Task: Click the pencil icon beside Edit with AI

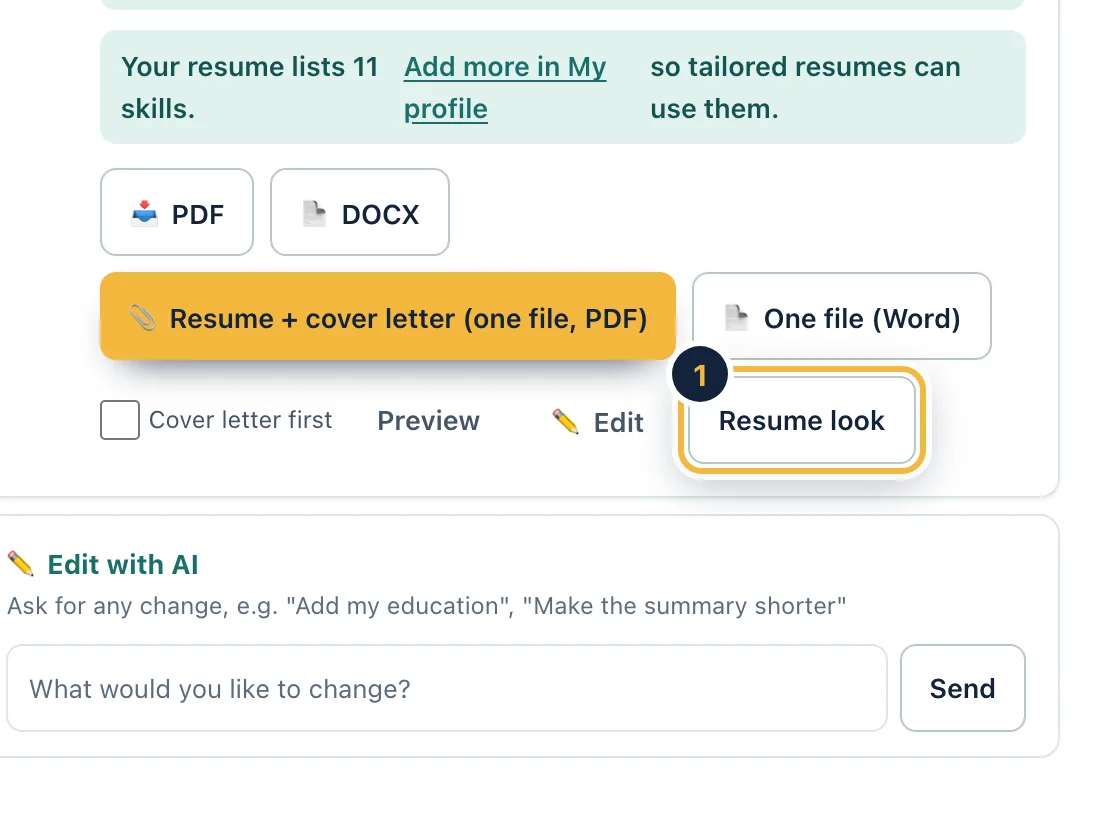Action: [21, 564]
